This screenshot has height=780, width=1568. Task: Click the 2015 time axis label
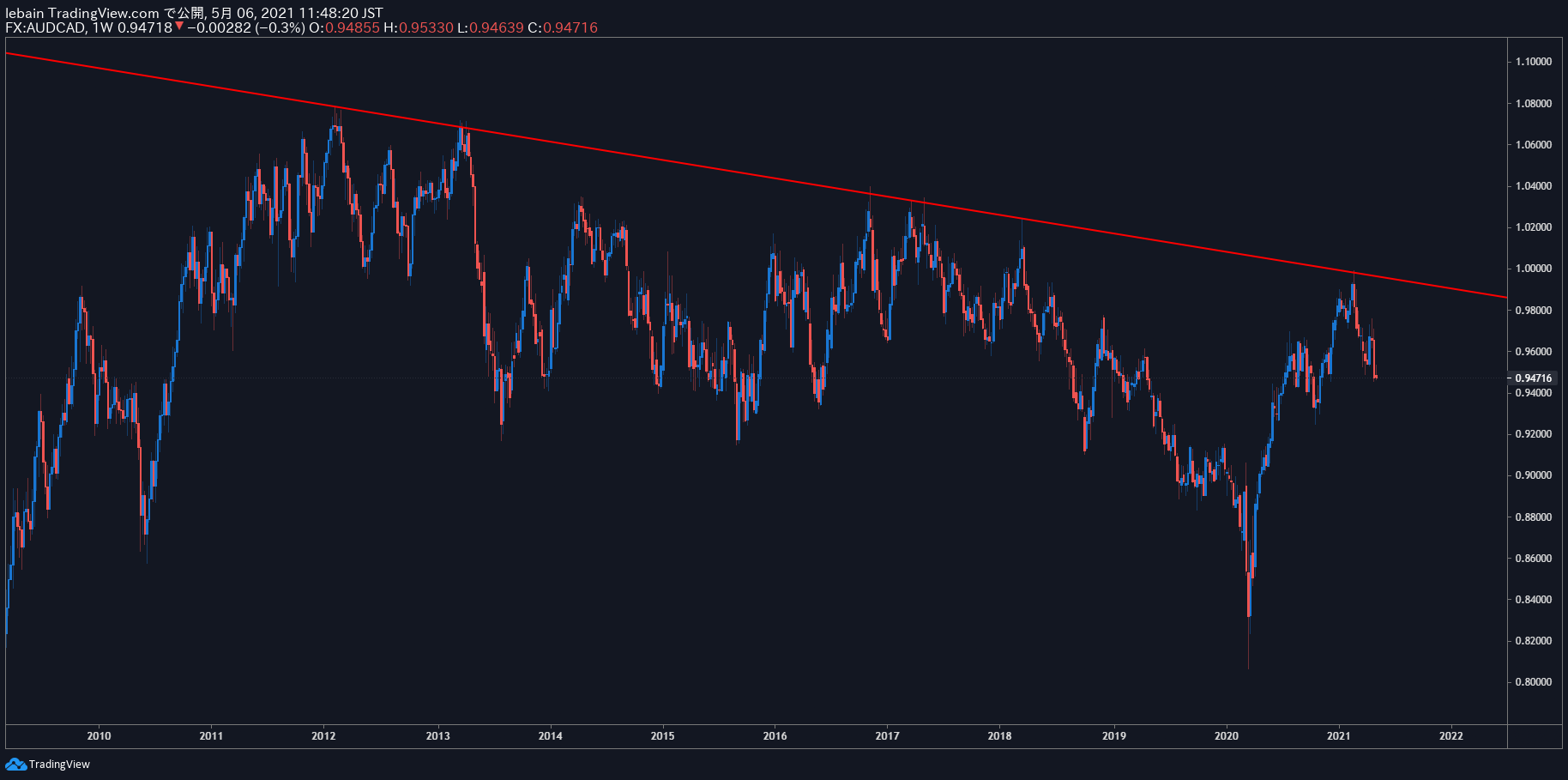pyautogui.click(x=662, y=735)
